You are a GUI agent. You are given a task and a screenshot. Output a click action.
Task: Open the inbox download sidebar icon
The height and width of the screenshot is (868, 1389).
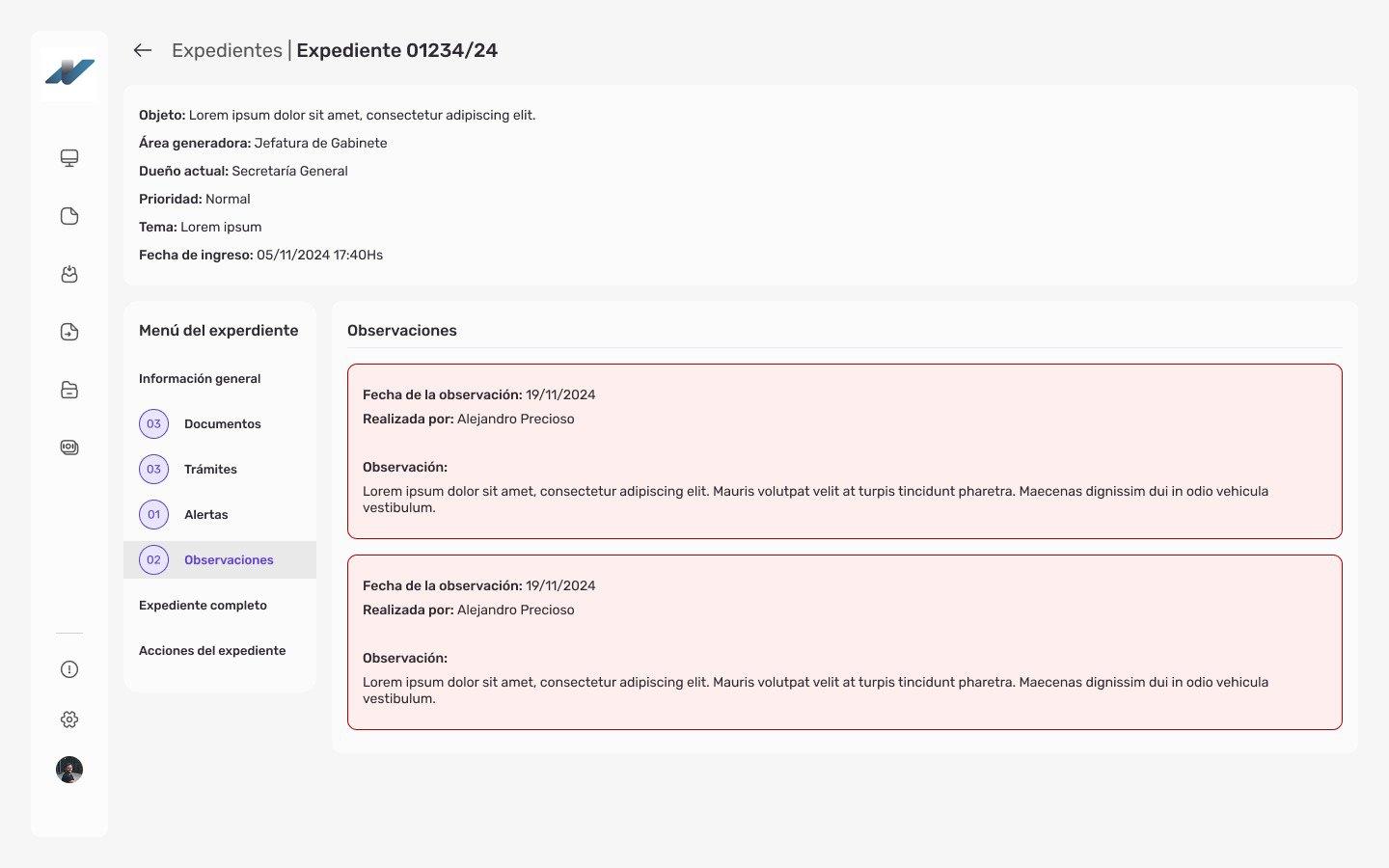69,274
